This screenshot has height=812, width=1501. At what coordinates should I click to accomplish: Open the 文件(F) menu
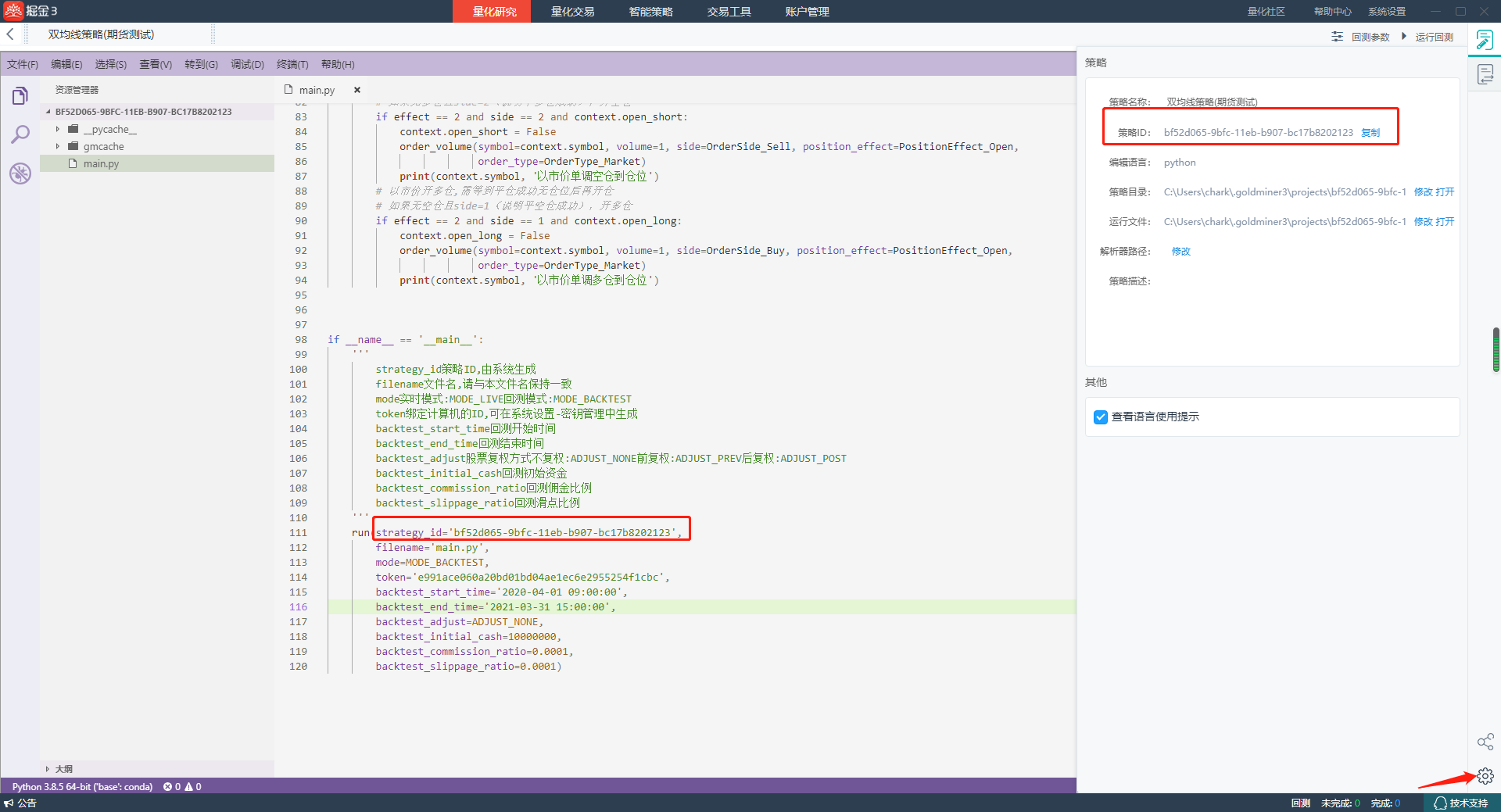23,64
